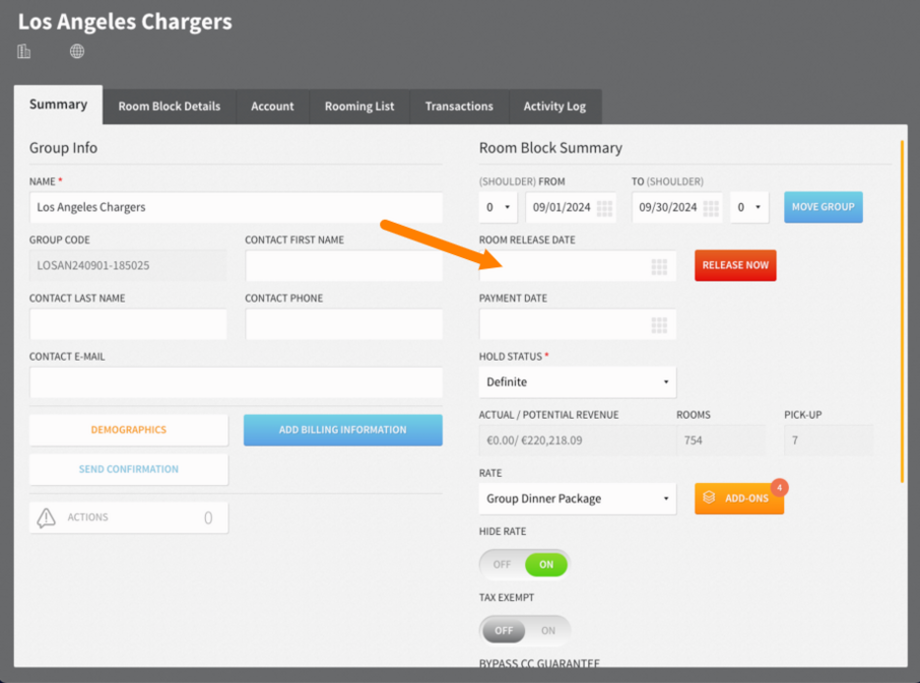Click the warning triangle Actions icon

coord(46,518)
